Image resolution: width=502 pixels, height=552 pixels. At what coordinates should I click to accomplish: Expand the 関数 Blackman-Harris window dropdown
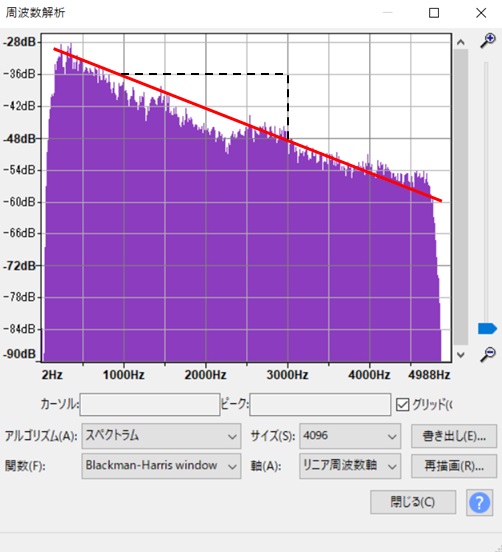click(161, 466)
